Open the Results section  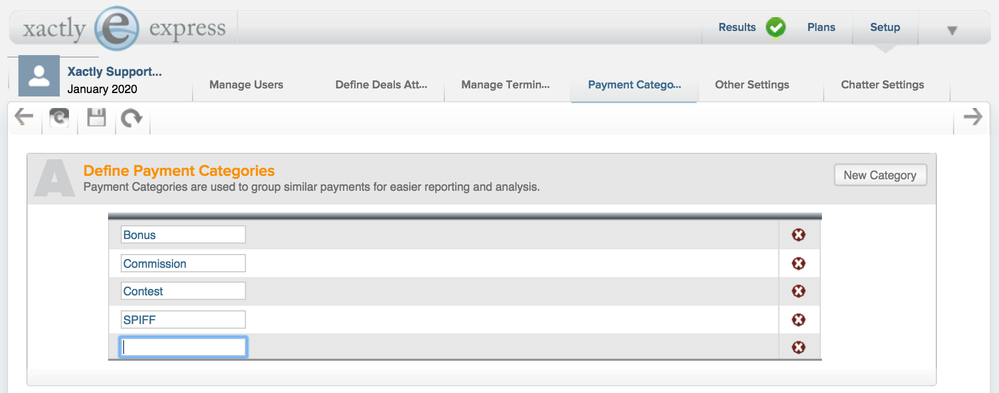coord(737,27)
